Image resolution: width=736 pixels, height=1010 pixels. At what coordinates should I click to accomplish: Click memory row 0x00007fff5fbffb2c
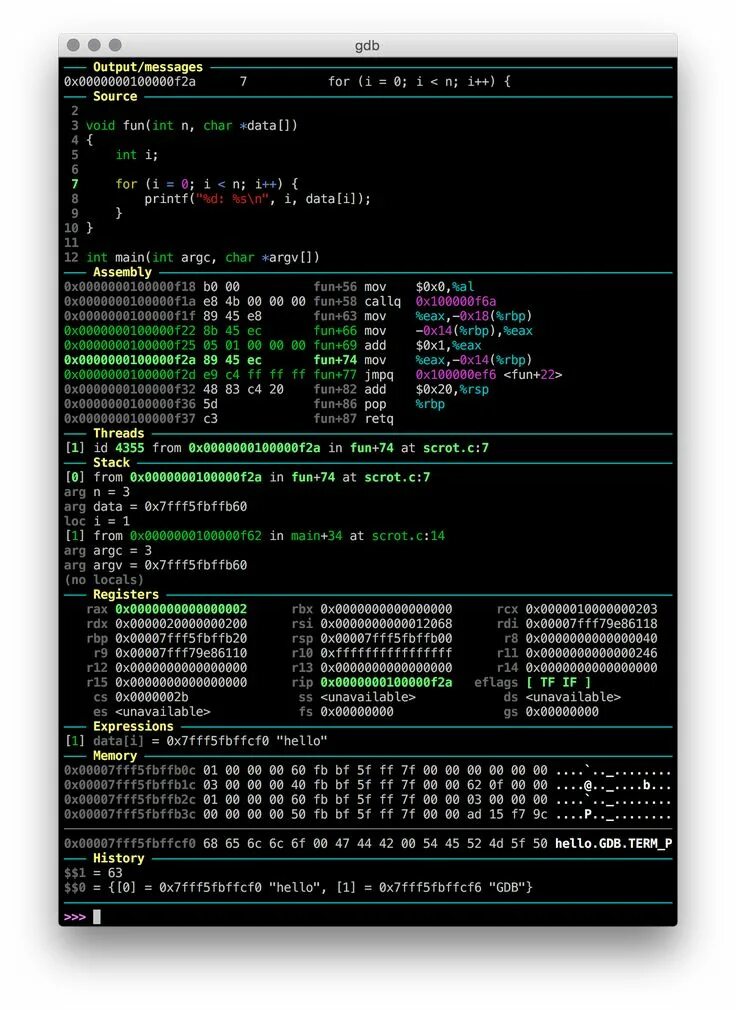368,799
